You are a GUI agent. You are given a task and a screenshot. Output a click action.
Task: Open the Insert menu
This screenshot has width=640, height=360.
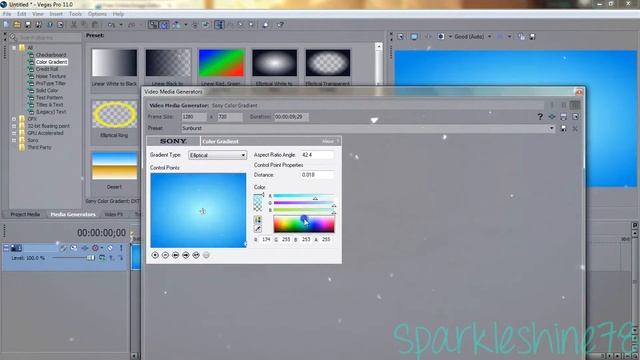pos(56,14)
